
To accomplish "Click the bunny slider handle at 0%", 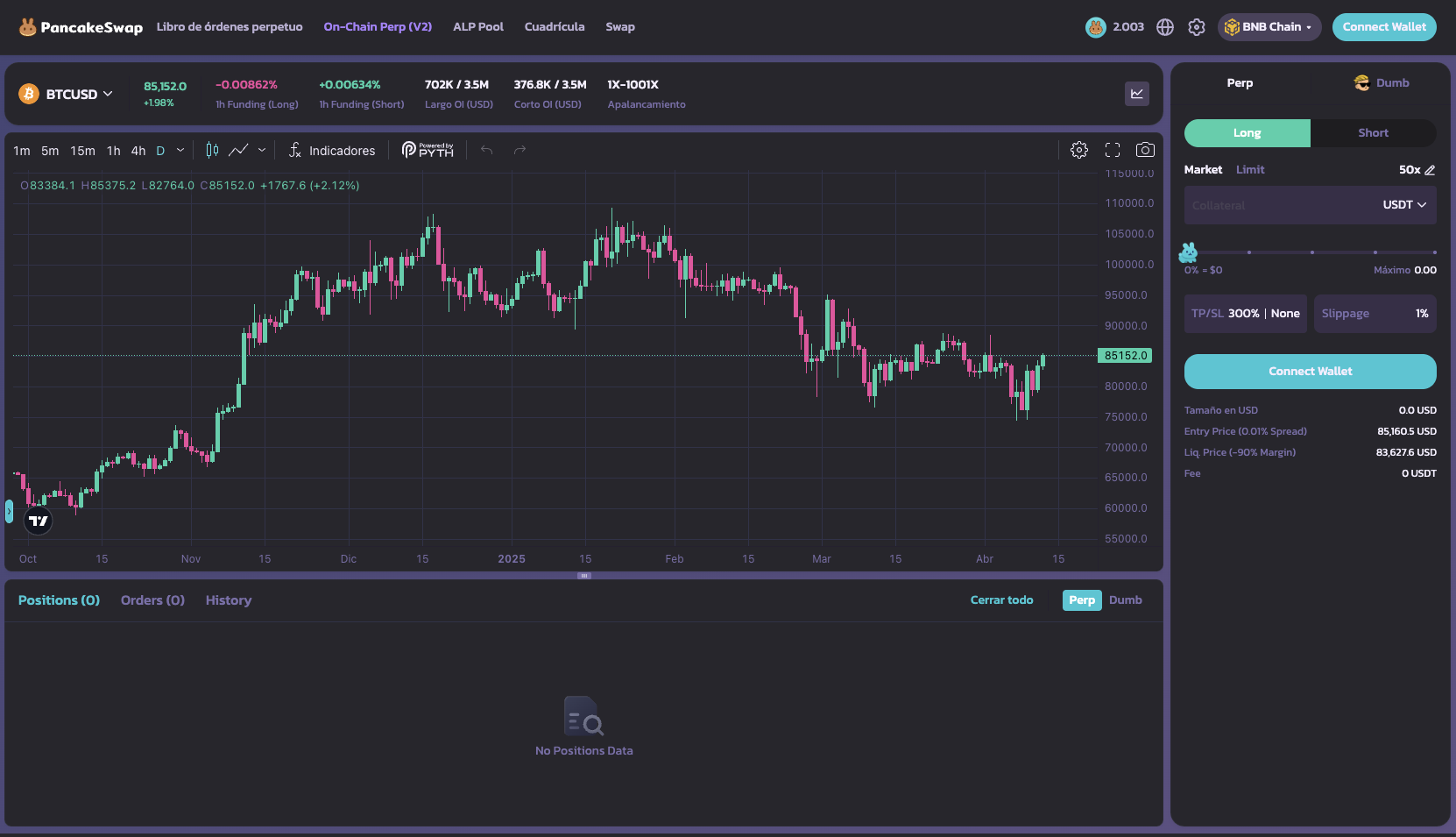I will (x=1188, y=252).
